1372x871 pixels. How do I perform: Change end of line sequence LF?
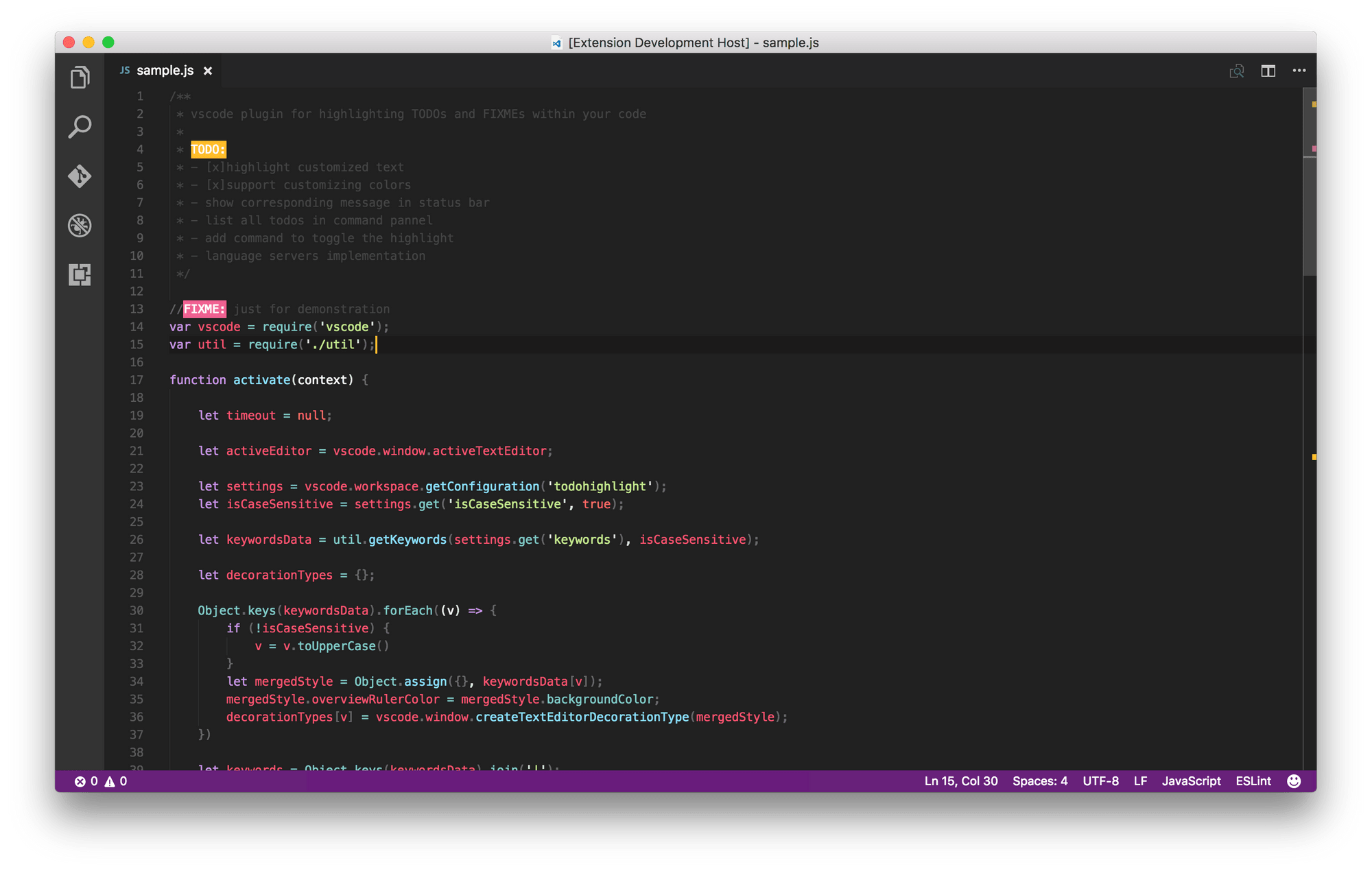click(1140, 781)
